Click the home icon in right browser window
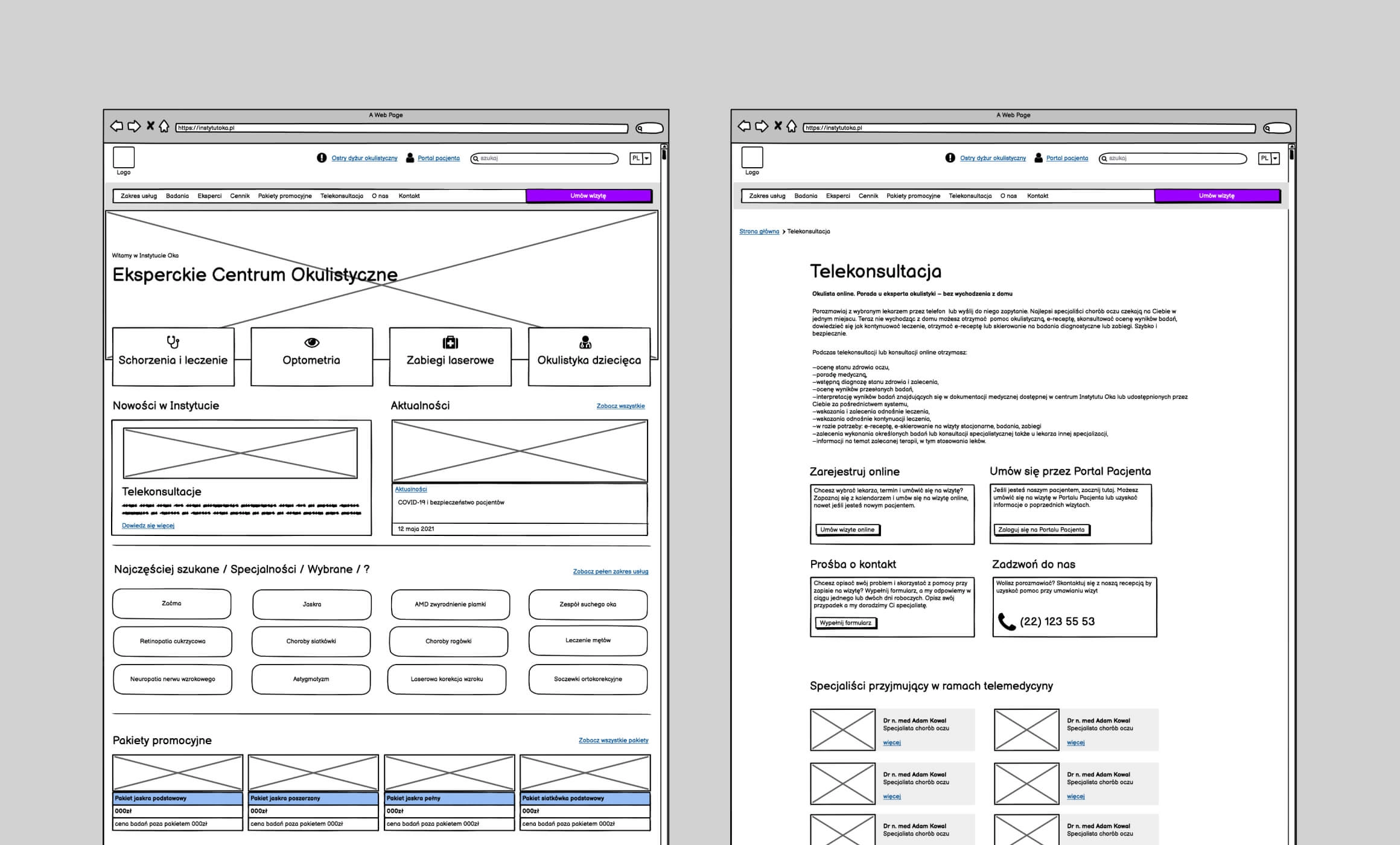Screen dimensions: 1400x845 (x=792, y=126)
